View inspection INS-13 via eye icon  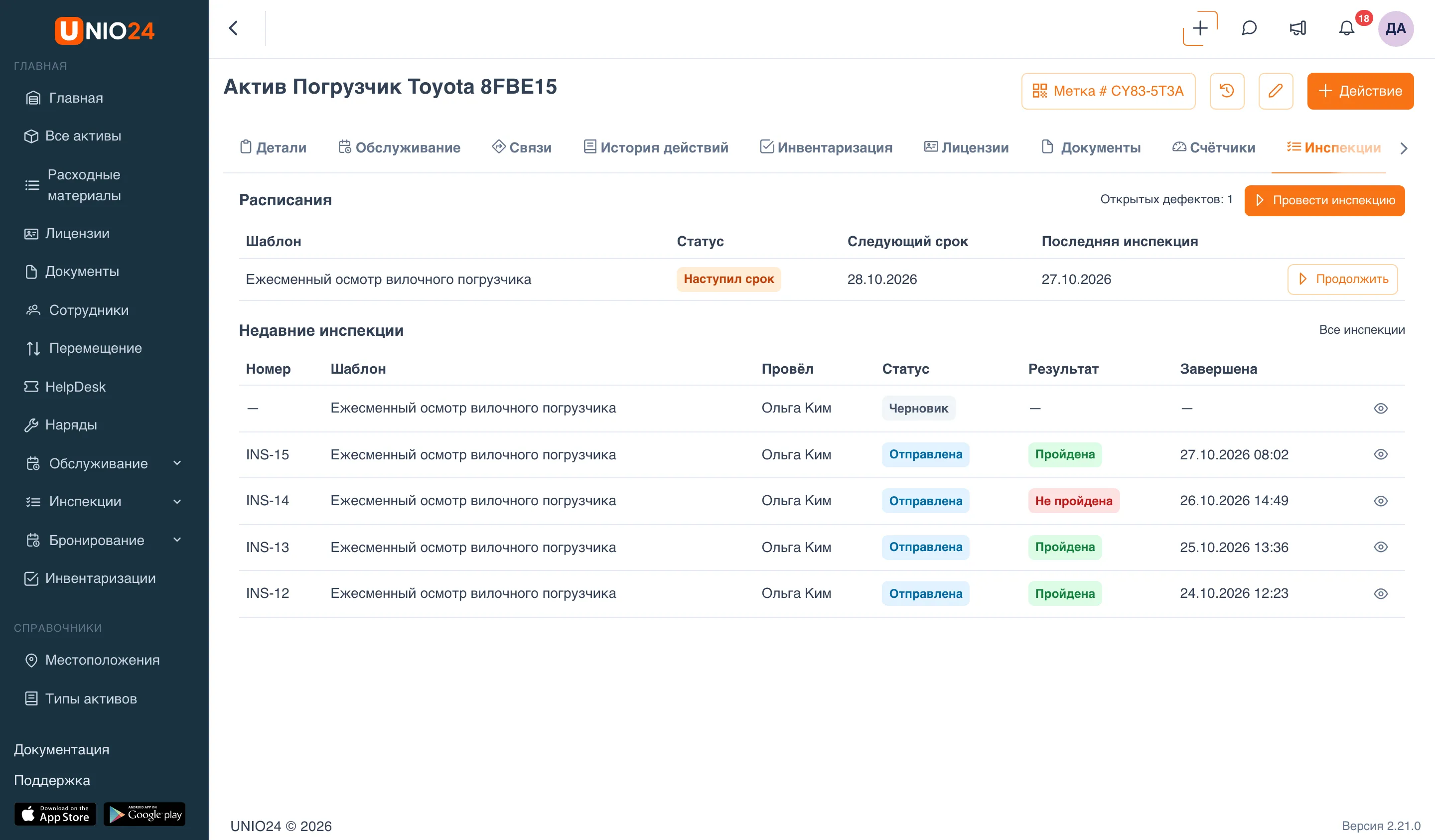pos(1380,547)
